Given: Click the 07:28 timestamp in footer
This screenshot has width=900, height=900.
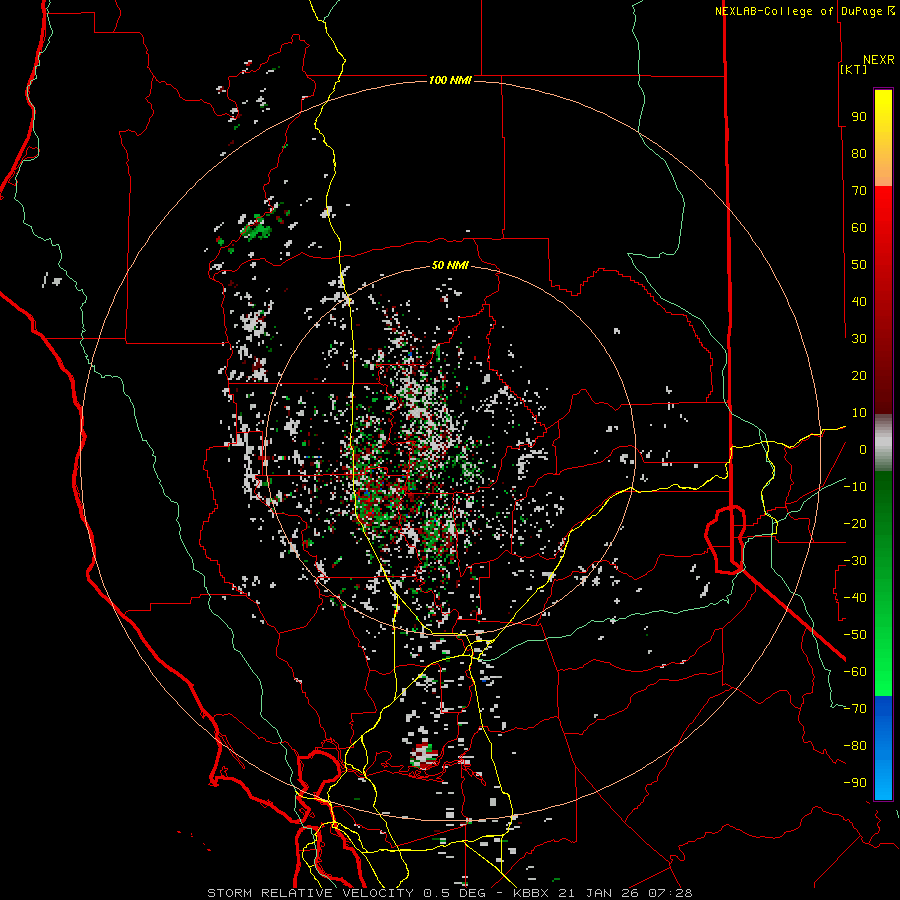Looking at the screenshot, I should click(670, 893).
